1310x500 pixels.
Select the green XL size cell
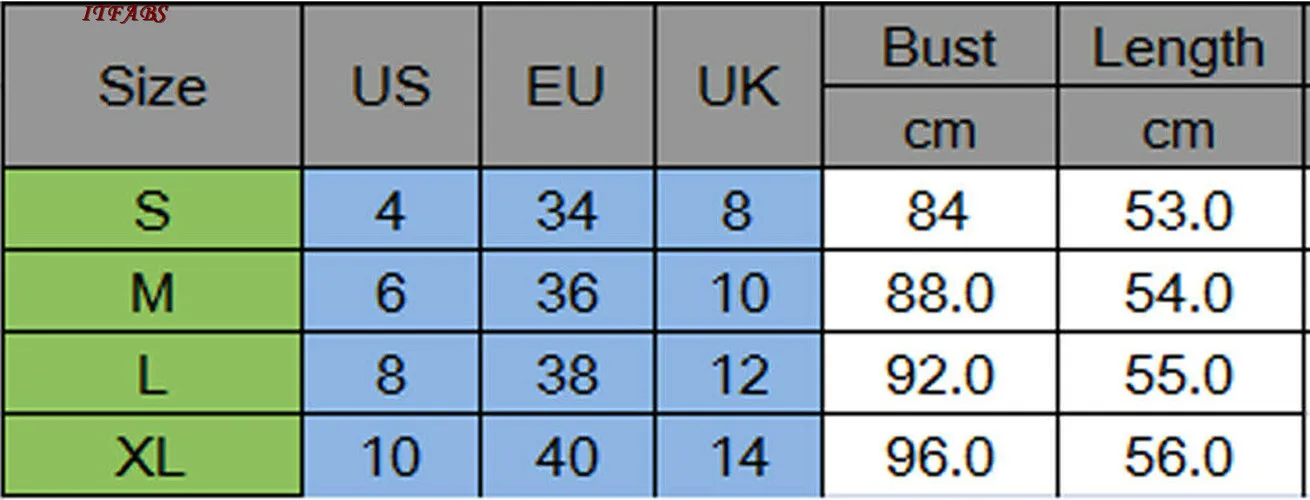click(x=152, y=456)
